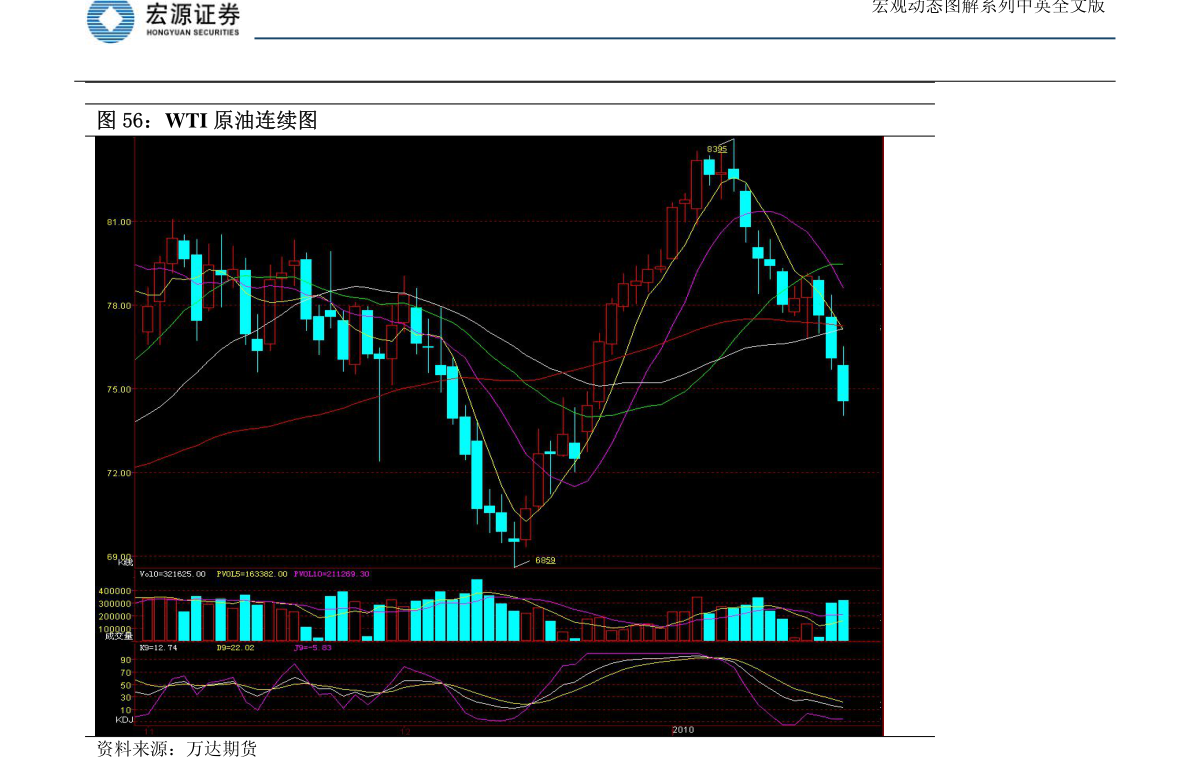Click the month 12 marker on the time axis

click(x=405, y=731)
